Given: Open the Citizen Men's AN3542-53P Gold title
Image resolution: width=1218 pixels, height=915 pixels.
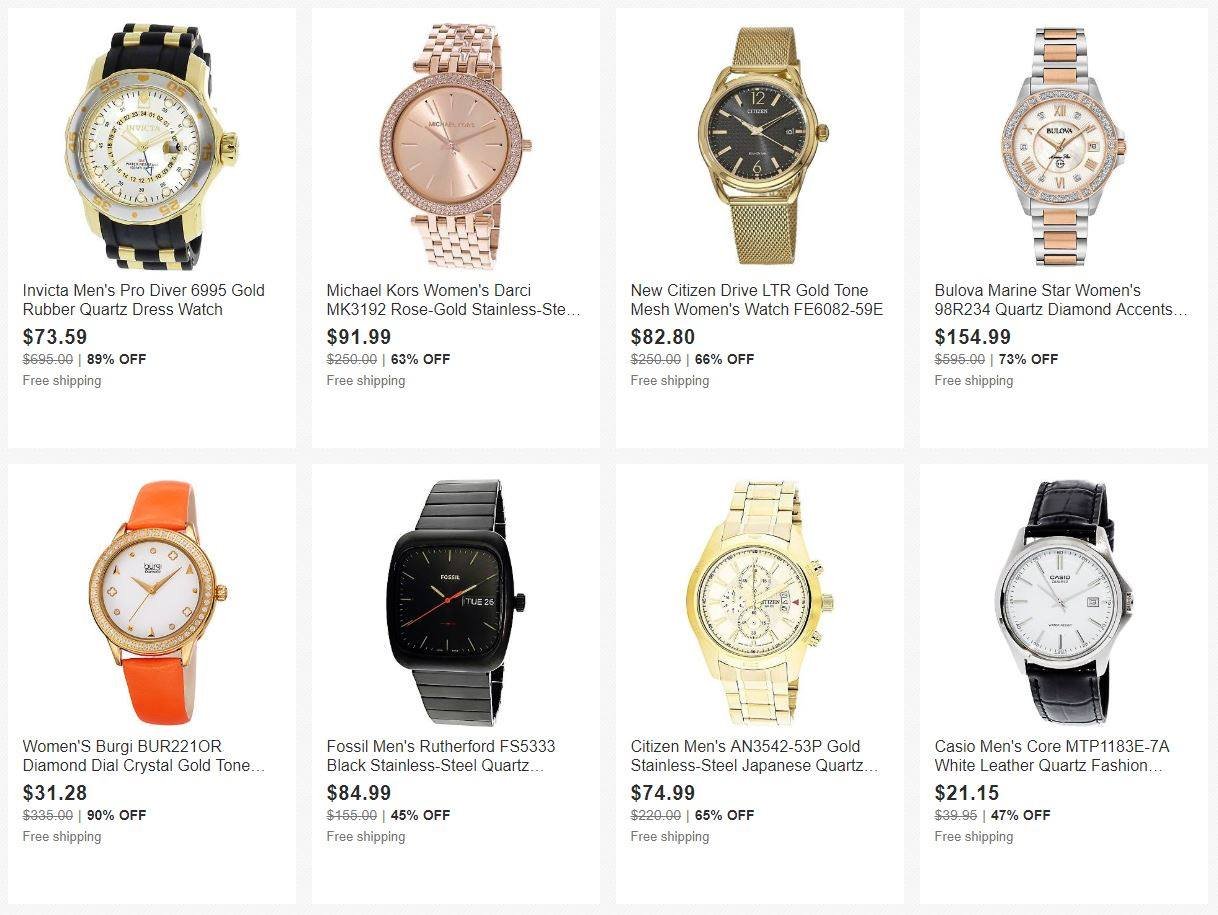Looking at the screenshot, I should click(x=755, y=756).
